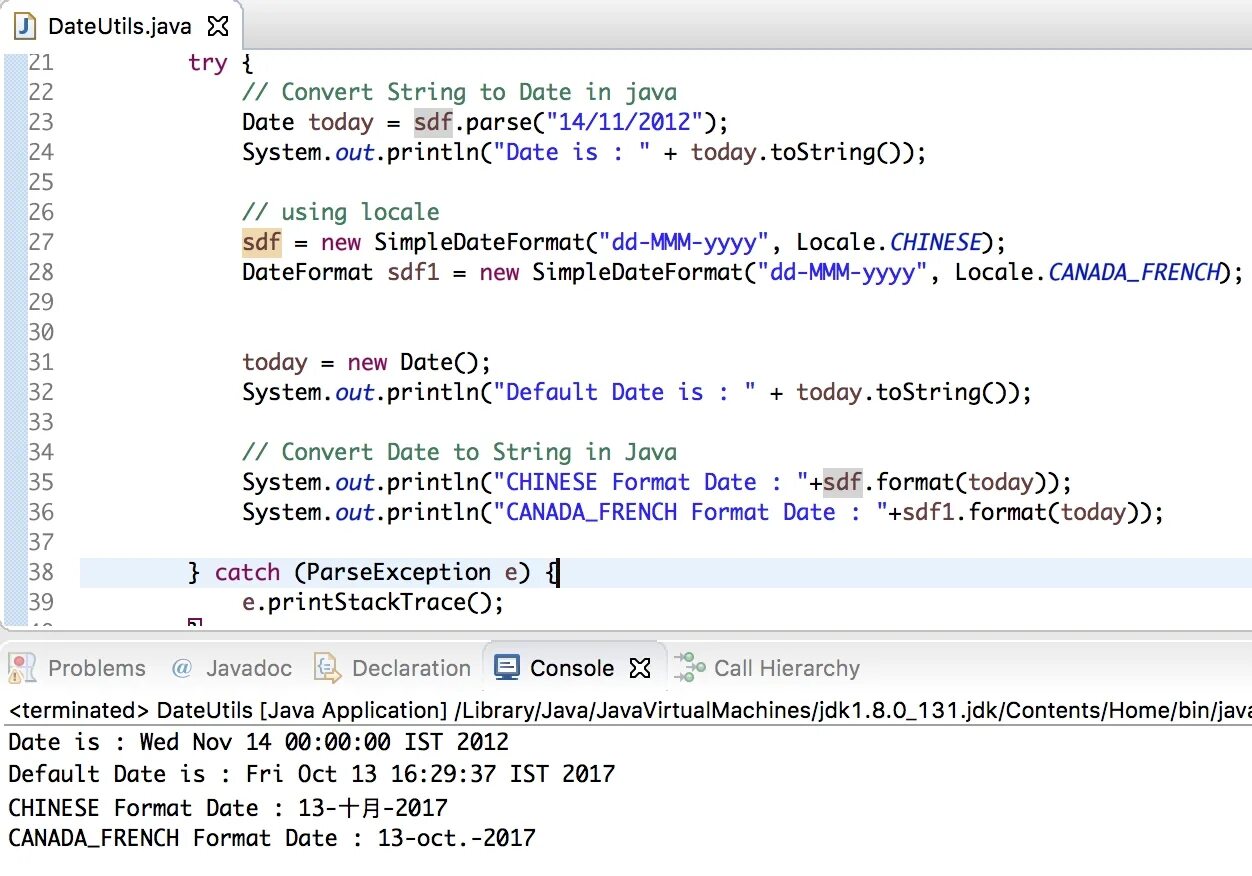The image size is (1252, 876).
Task: Click line number 28 in the gutter
Action: coord(40,272)
